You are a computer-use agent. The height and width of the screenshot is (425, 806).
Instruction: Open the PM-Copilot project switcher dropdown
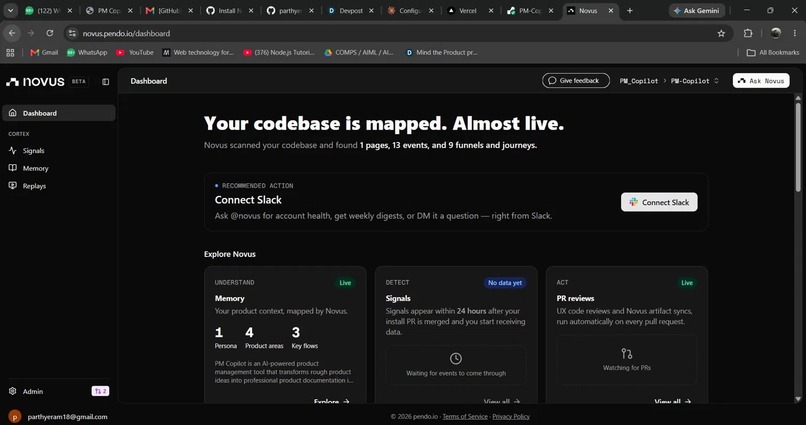point(694,81)
